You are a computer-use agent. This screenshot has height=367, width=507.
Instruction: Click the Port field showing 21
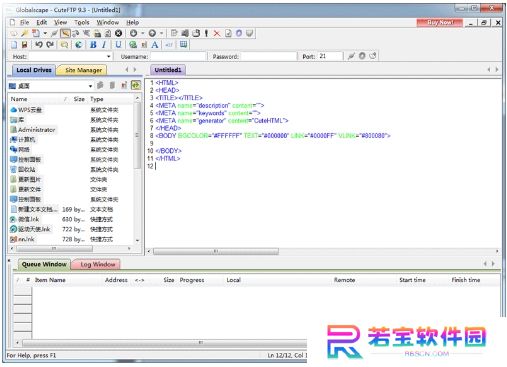coord(330,56)
